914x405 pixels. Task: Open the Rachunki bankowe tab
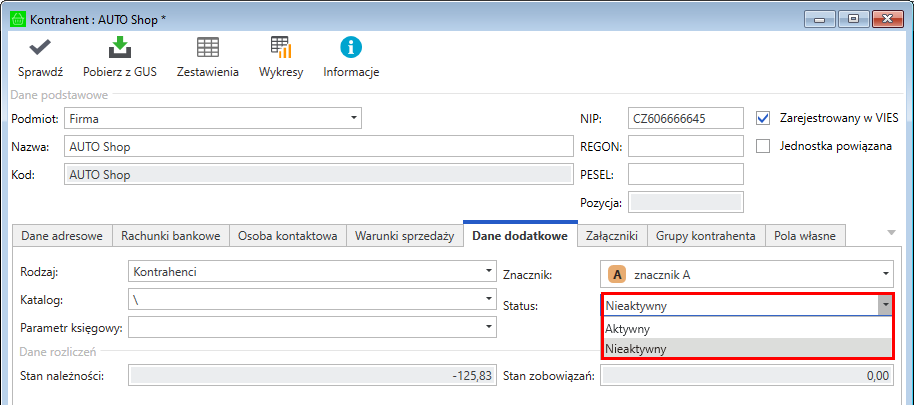pyautogui.click(x=171, y=236)
